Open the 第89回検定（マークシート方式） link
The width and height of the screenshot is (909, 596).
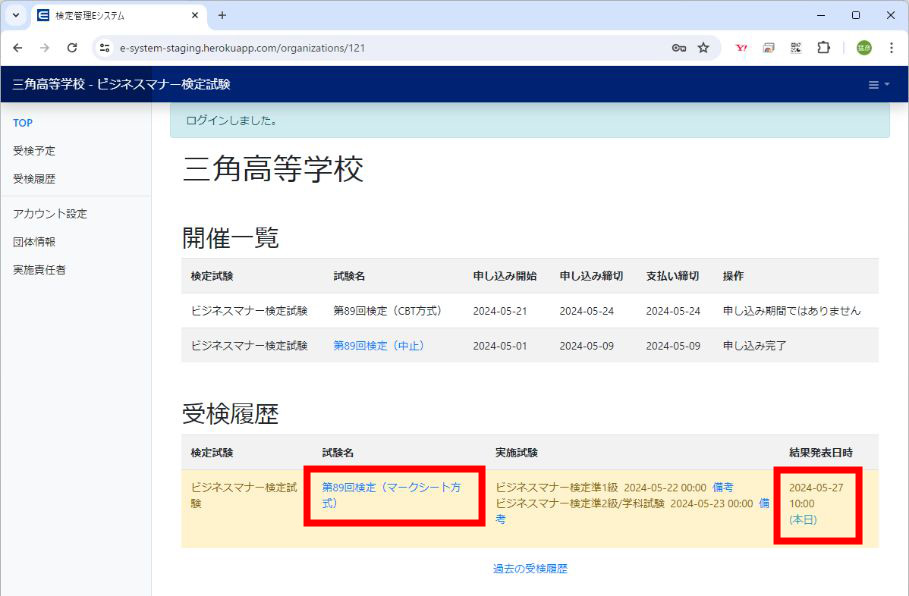point(391,495)
